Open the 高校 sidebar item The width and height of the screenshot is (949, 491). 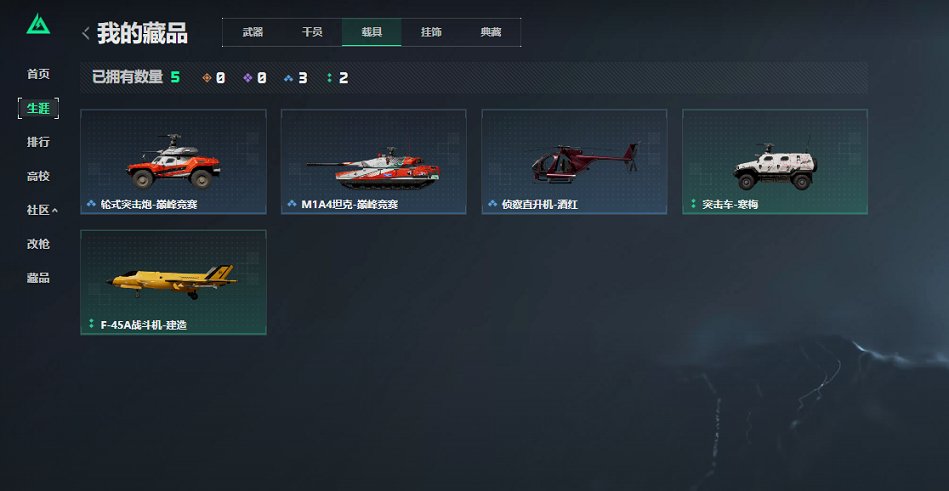pos(38,176)
